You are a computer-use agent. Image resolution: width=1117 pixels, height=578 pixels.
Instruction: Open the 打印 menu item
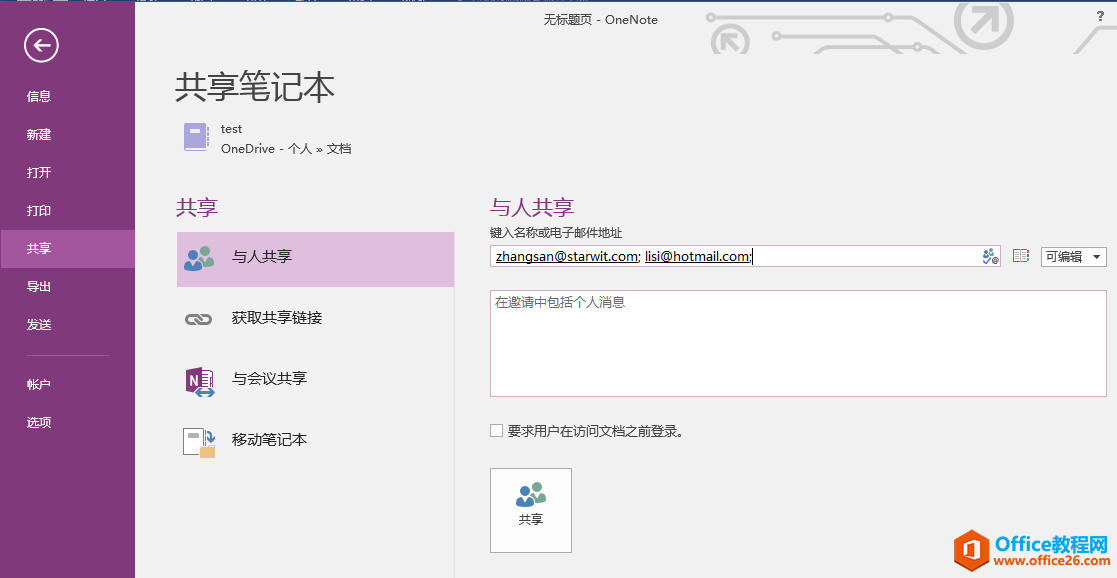coord(37,210)
